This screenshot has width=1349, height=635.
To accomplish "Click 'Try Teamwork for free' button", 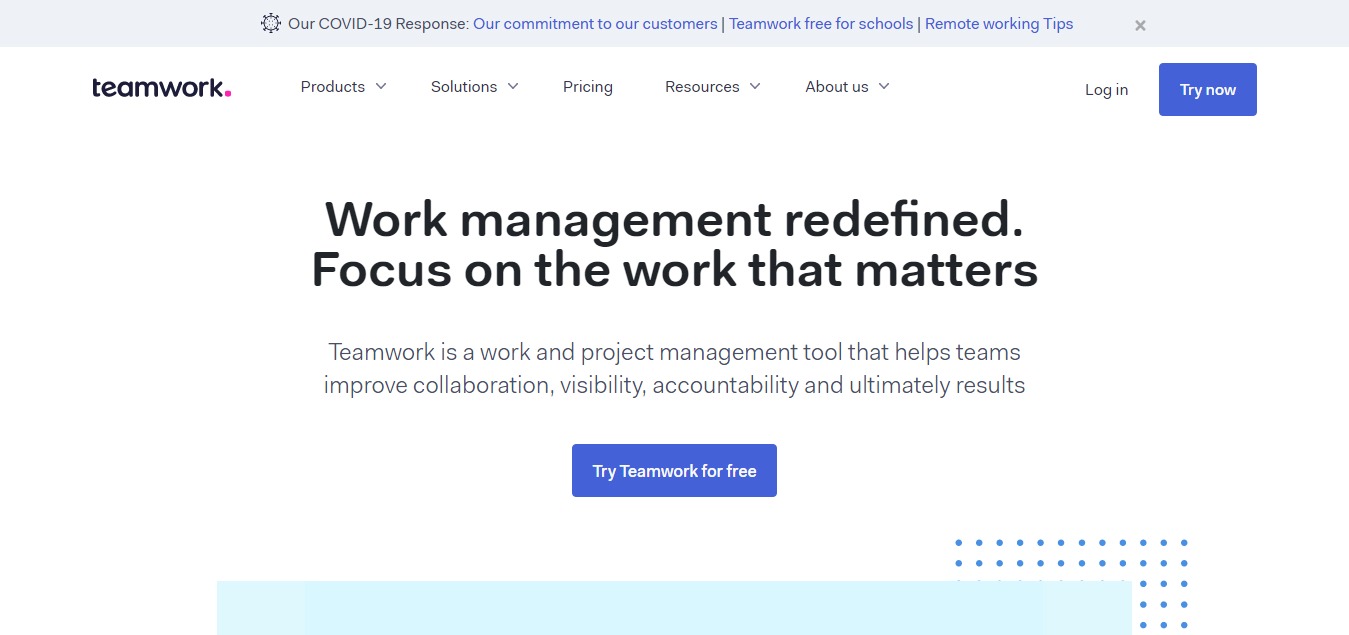I will [x=674, y=471].
